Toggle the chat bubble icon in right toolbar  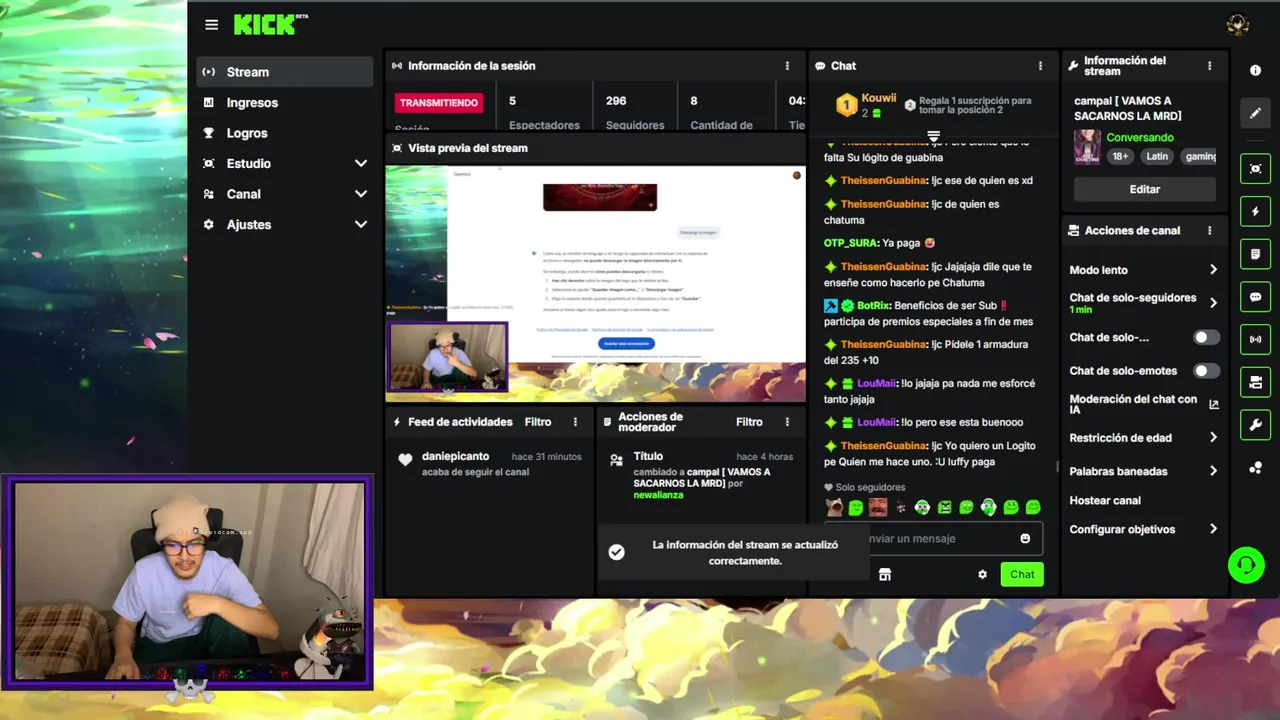tap(1256, 297)
